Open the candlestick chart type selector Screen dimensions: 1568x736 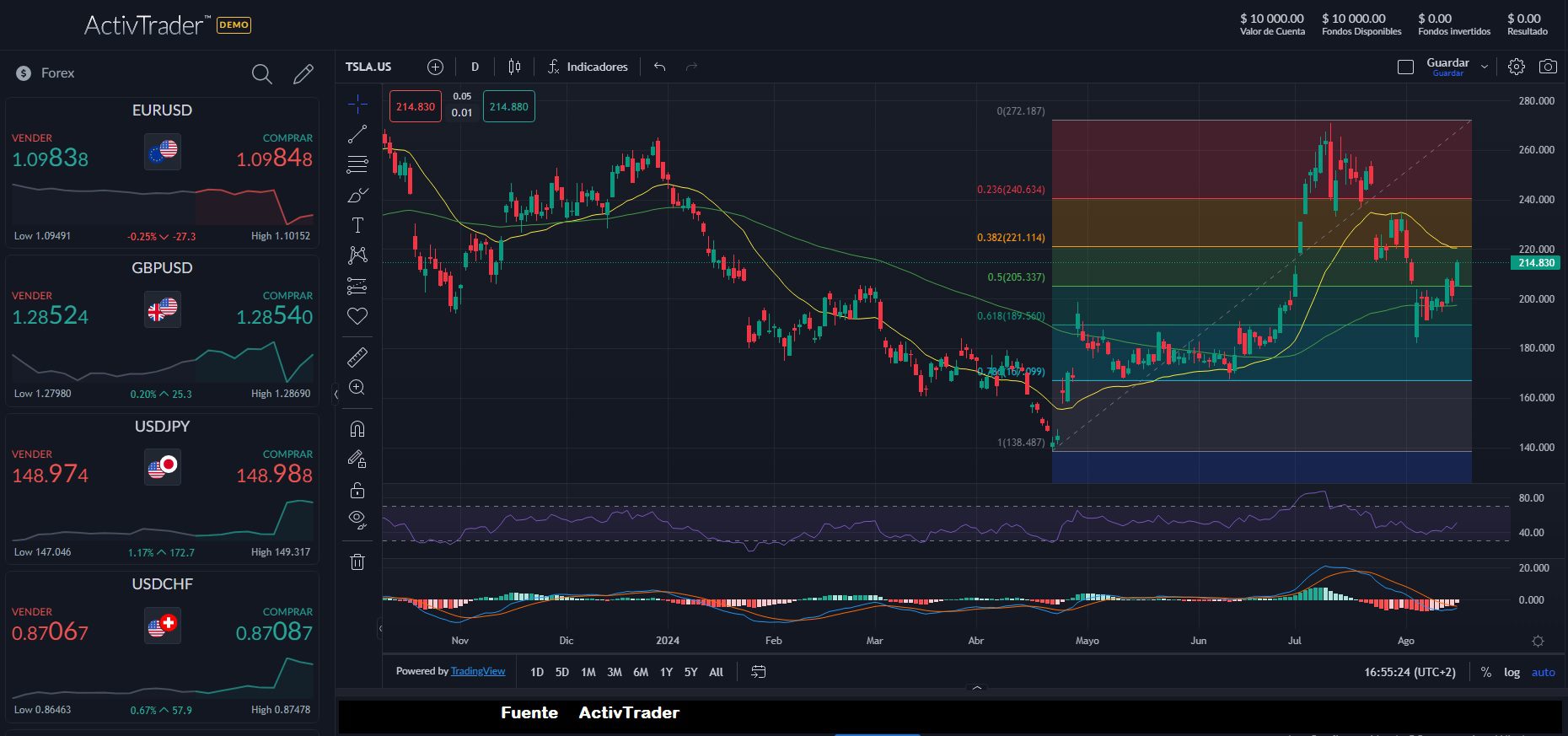click(514, 67)
